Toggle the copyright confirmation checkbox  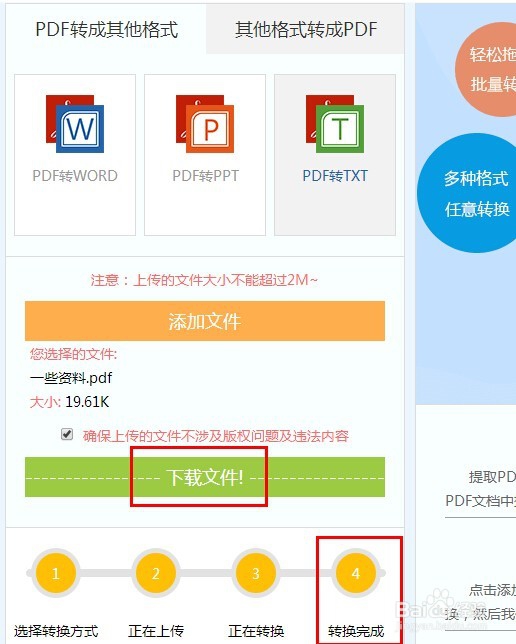click(x=67, y=434)
